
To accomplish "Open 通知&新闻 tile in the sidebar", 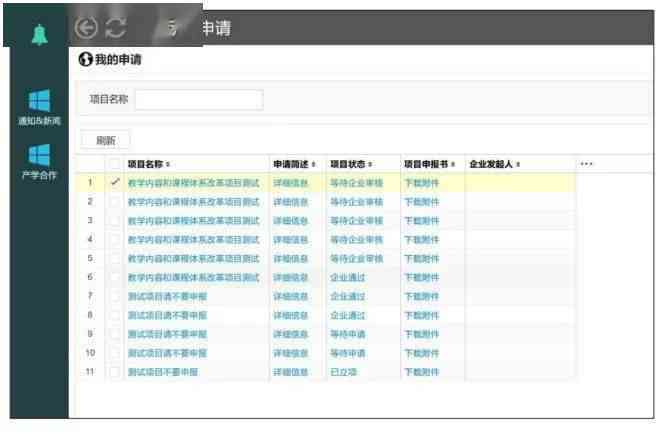I will pyautogui.click(x=39, y=107).
